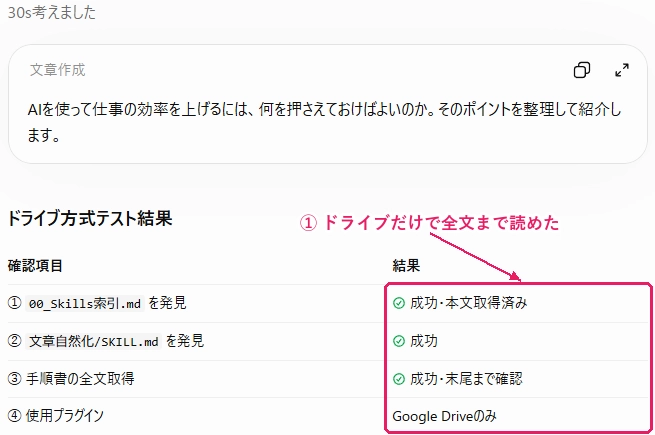The image size is (655, 435).
Task: Click the 確認項目 column header
Action: tap(35, 265)
